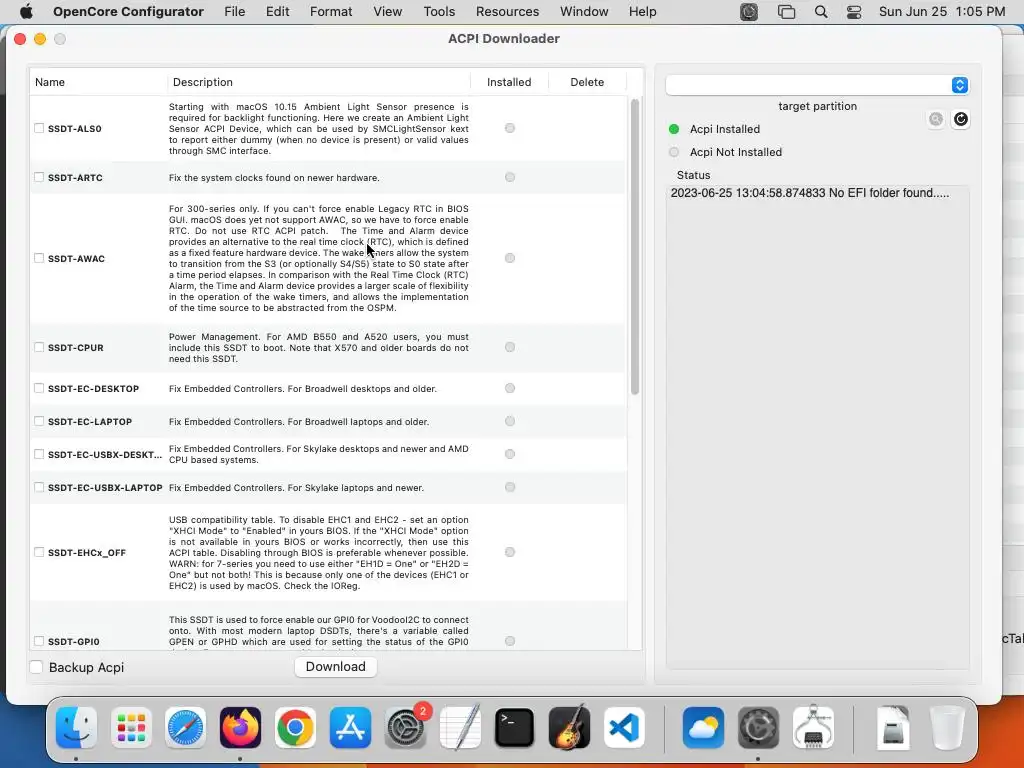Open Finder from the Dock

click(x=76, y=728)
